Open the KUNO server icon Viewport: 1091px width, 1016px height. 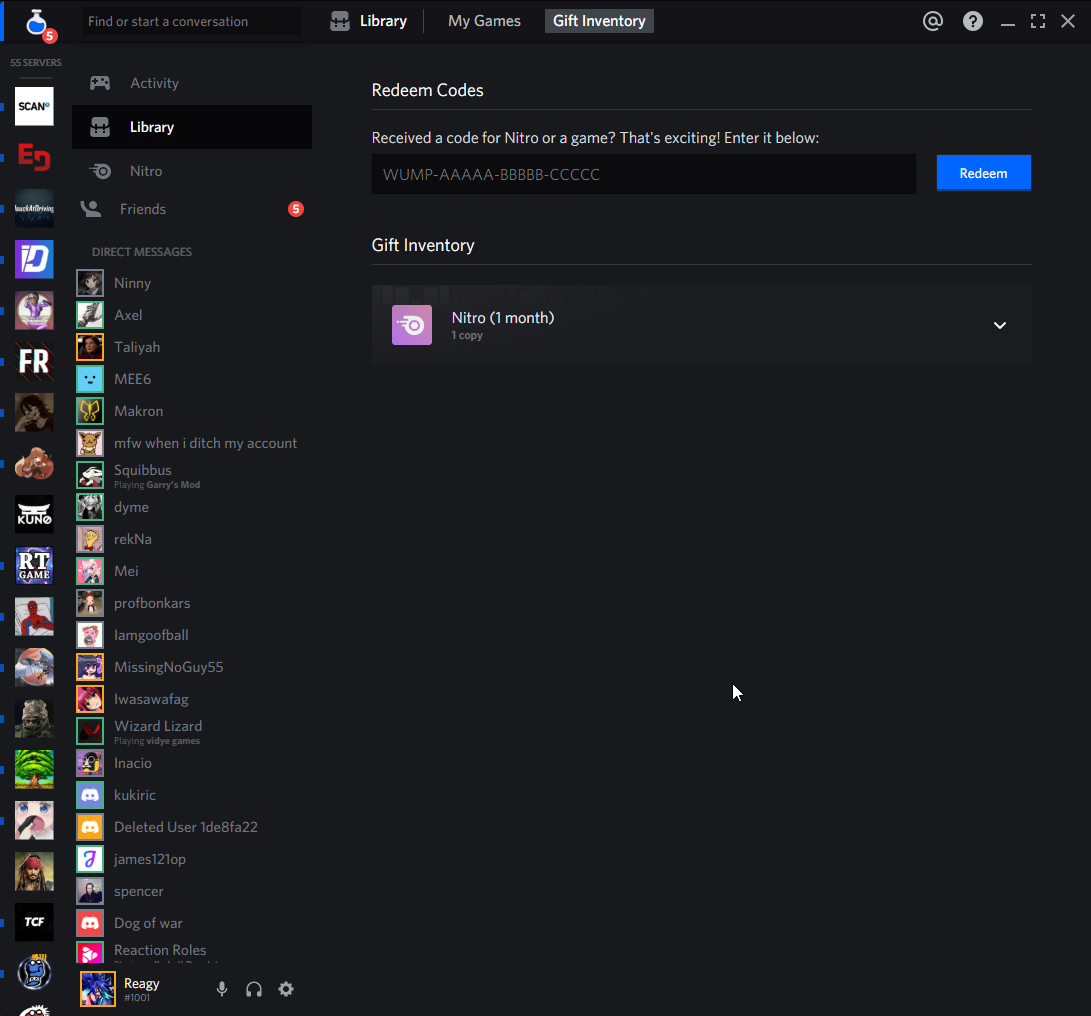pos(34,514)
